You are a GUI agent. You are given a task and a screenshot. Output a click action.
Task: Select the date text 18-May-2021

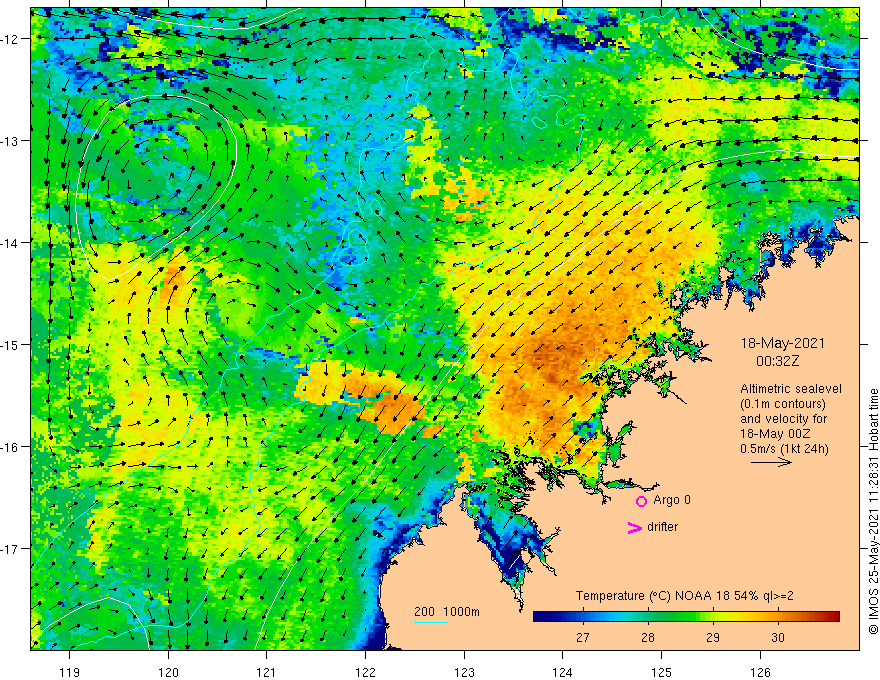(x=782, y=343)
